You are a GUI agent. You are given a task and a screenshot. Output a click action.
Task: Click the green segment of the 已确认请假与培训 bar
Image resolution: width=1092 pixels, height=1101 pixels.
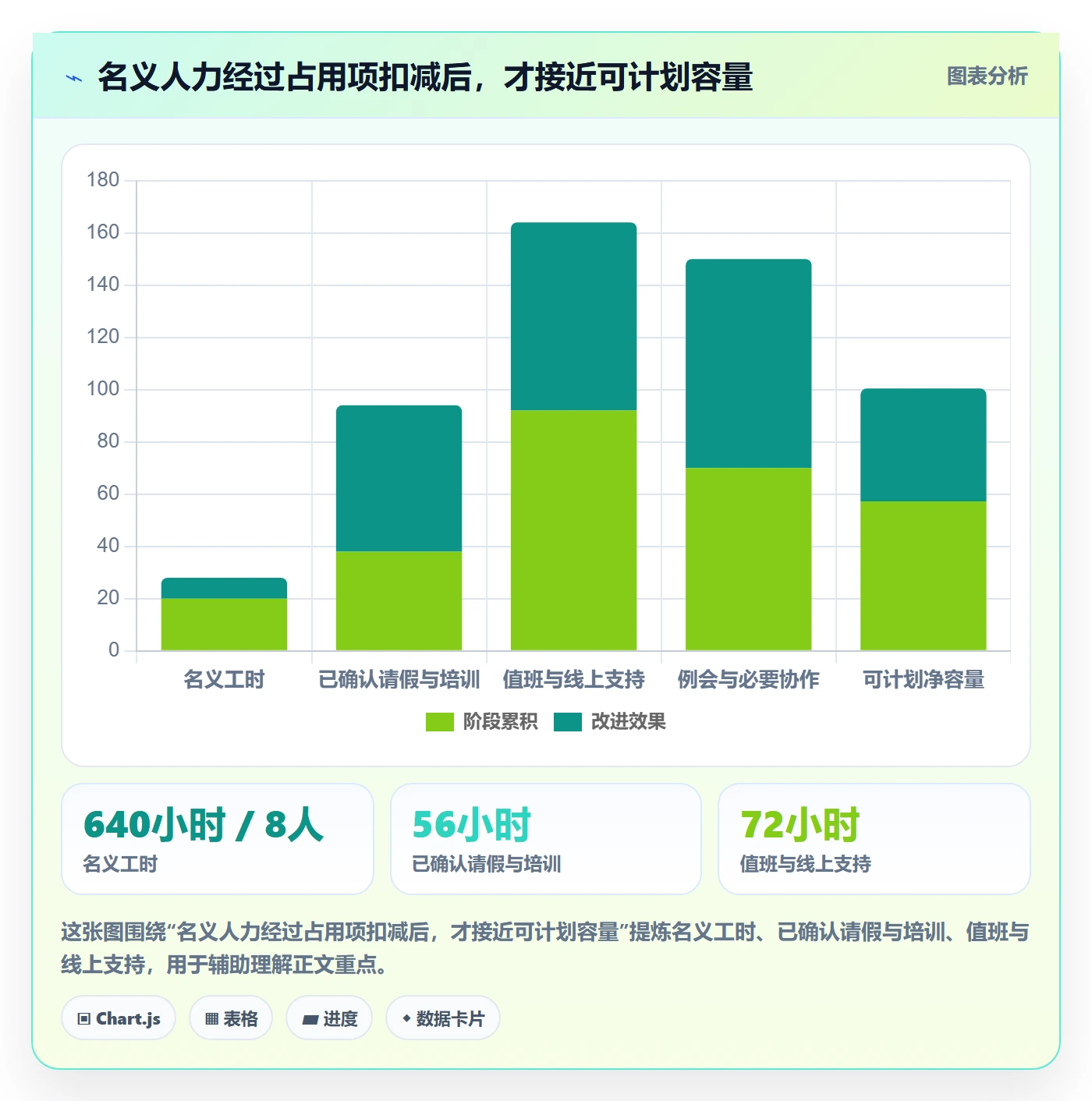click(399, 601)
